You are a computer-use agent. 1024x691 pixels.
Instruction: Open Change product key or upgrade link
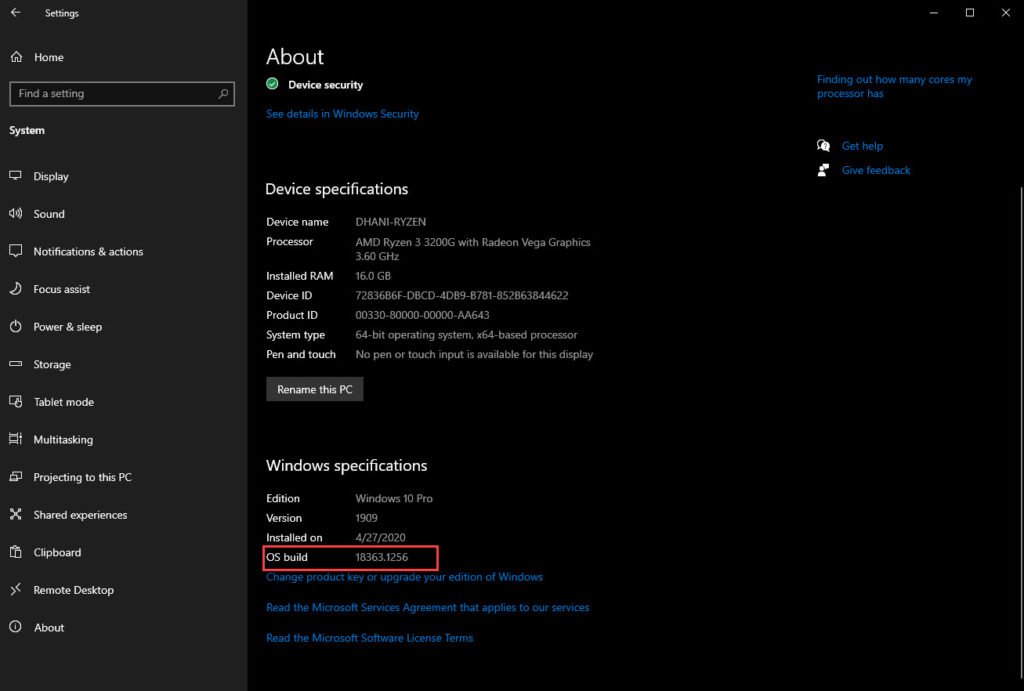coord(404,577)
